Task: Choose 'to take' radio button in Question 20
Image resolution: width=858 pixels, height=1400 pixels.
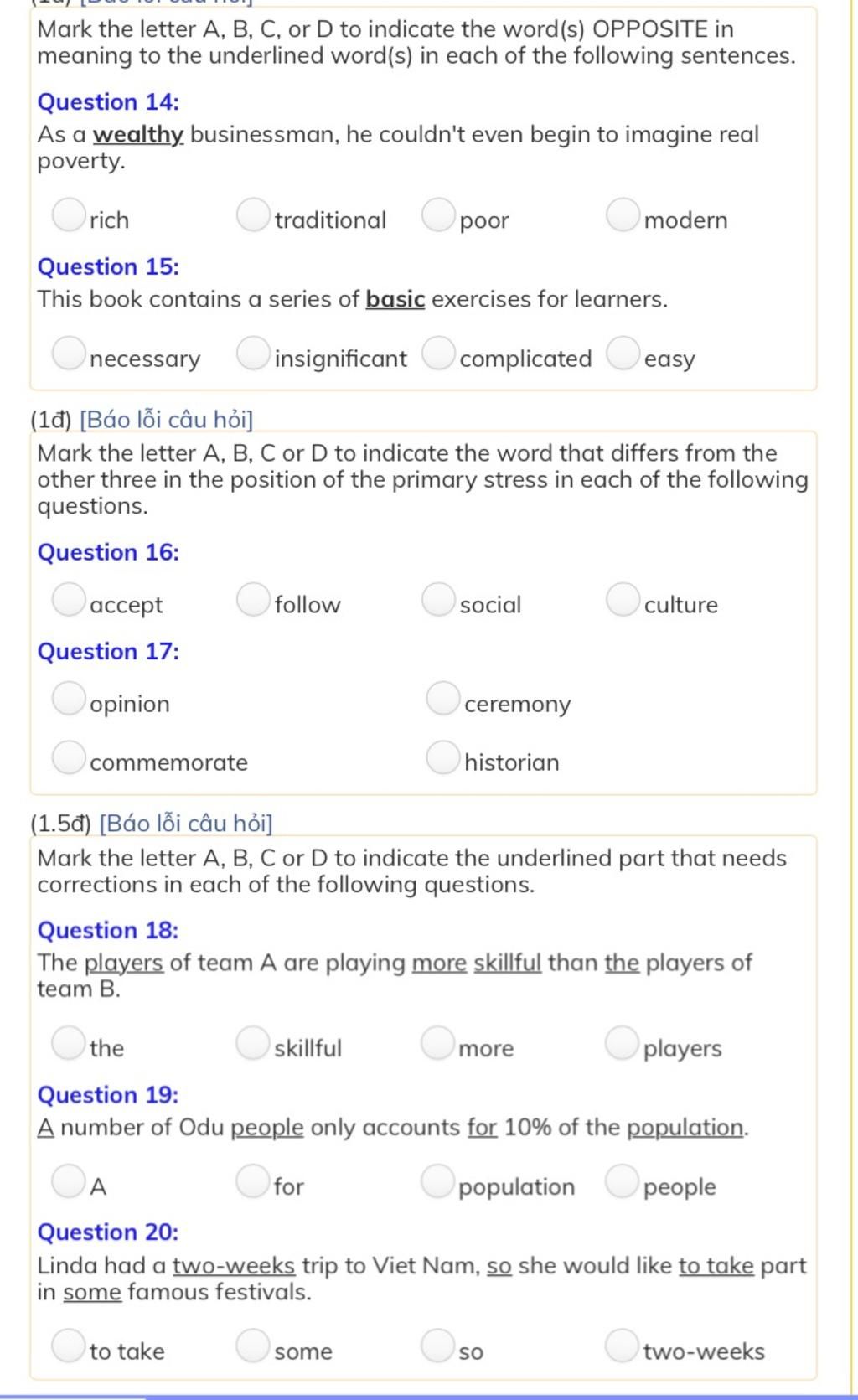Action: click(x=68, y=1346)
